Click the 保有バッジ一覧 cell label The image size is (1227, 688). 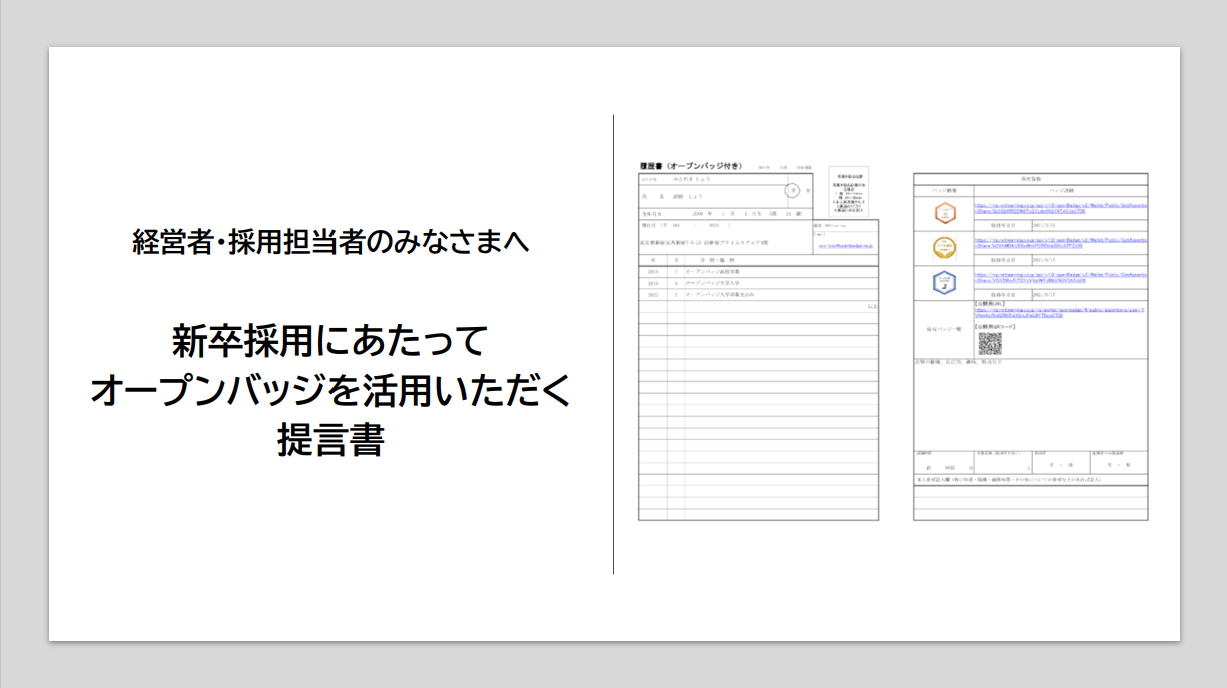pos(944,328)
